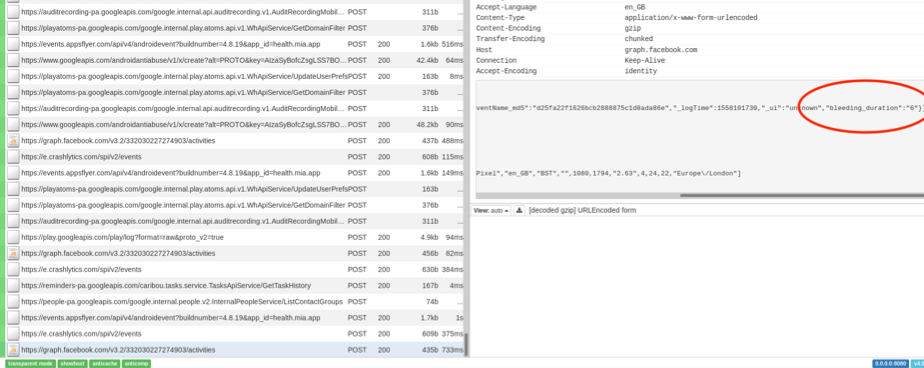Click the 4.9kb size cell

[429, 237]
